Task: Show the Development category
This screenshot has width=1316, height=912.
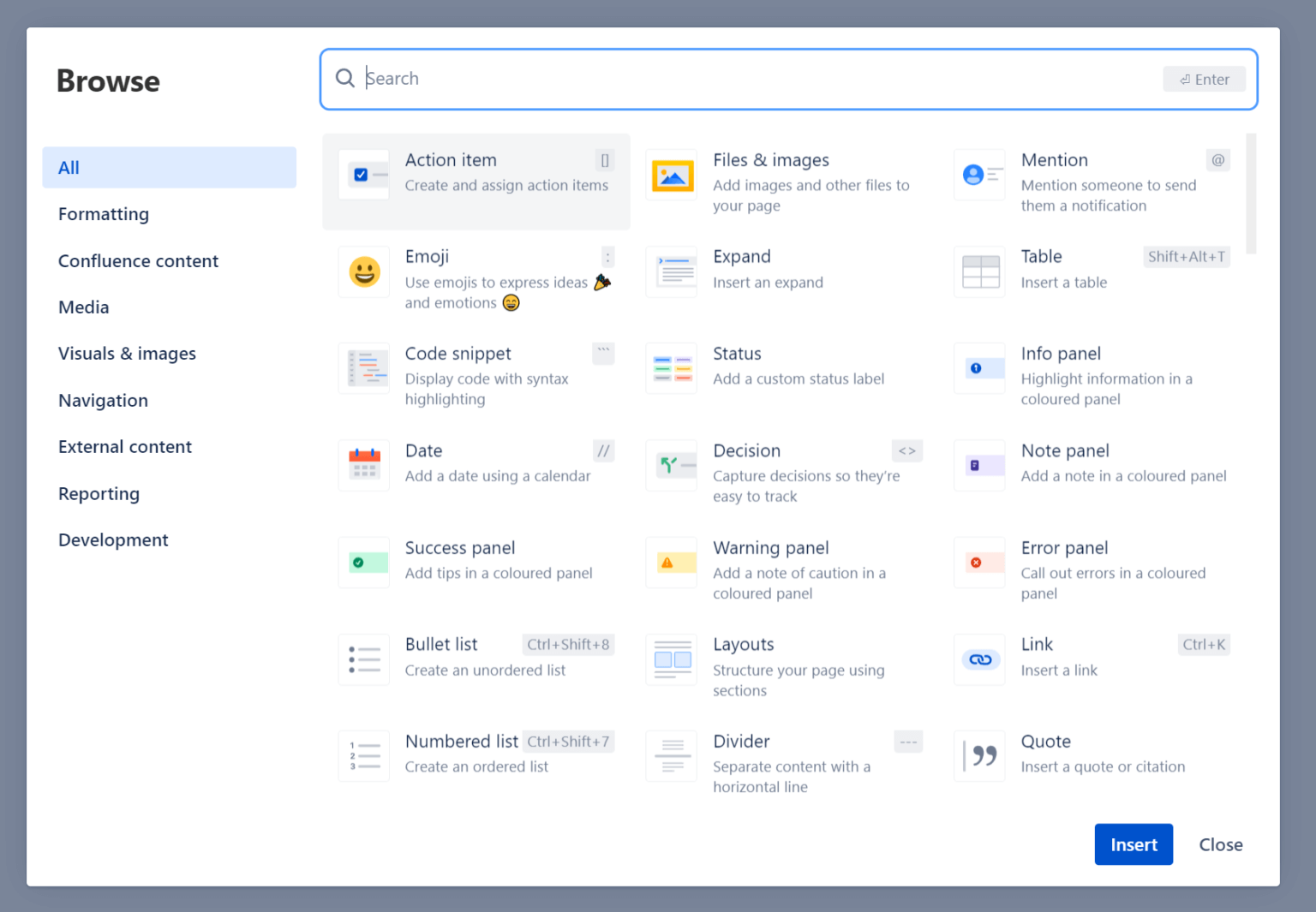Action: point(113,540)
